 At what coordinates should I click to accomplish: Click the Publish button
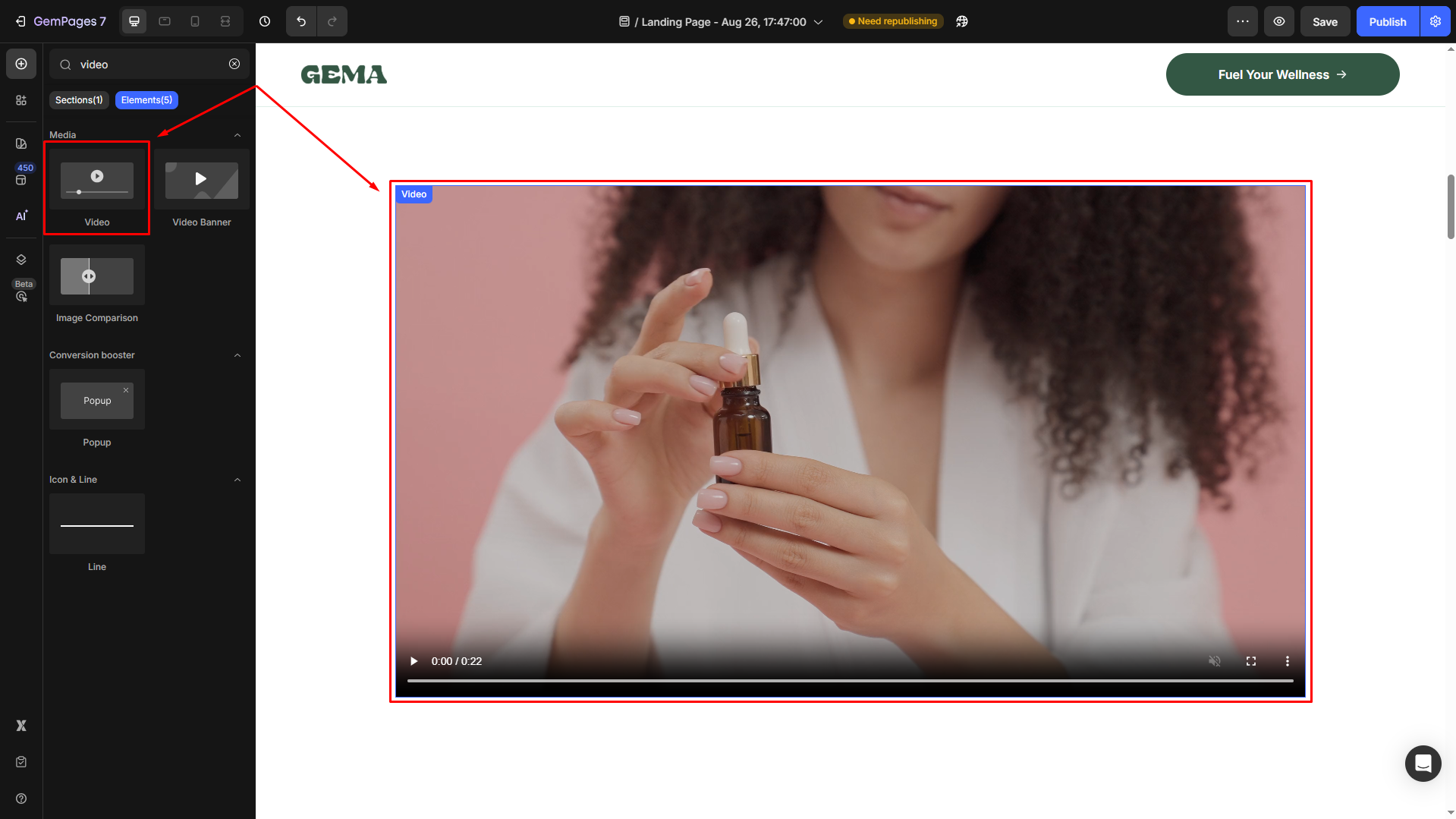pos(1387,21)
